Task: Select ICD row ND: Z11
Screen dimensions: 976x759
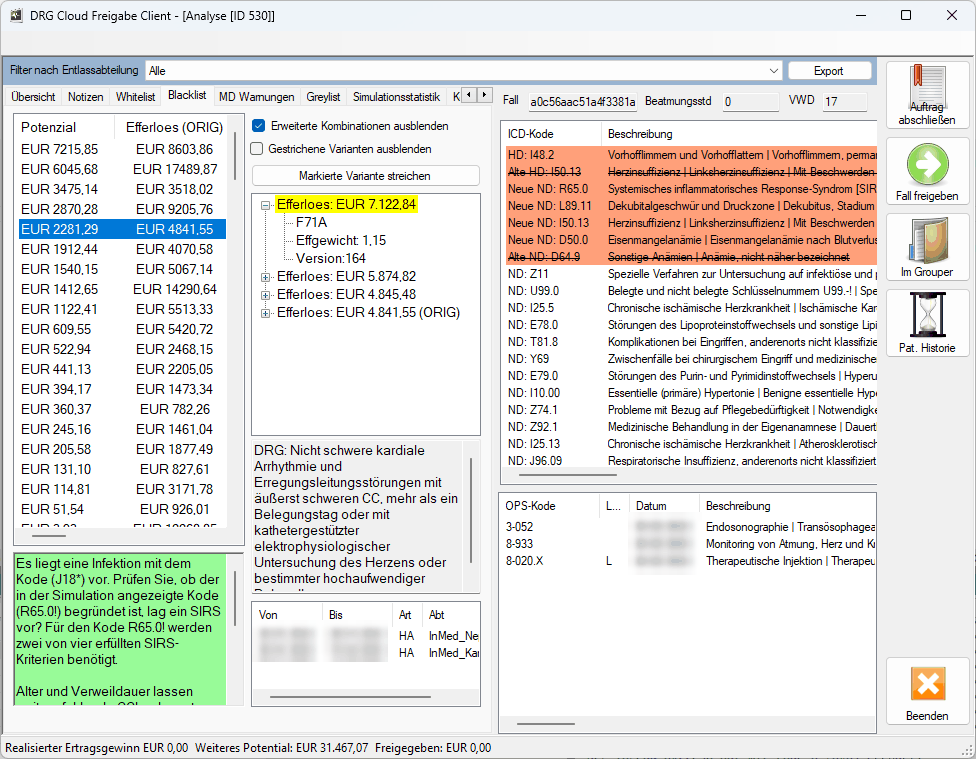Action: (x=691, y=274)
